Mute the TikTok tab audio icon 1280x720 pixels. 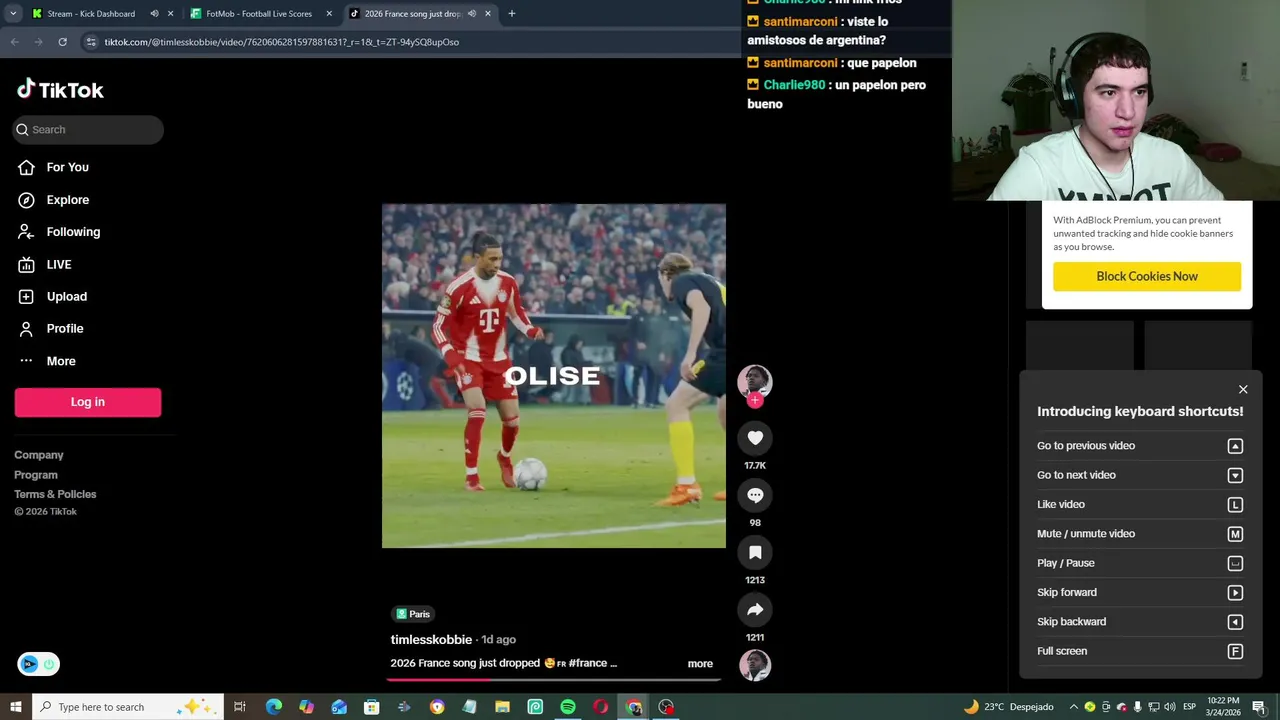(x=471, y=14)
